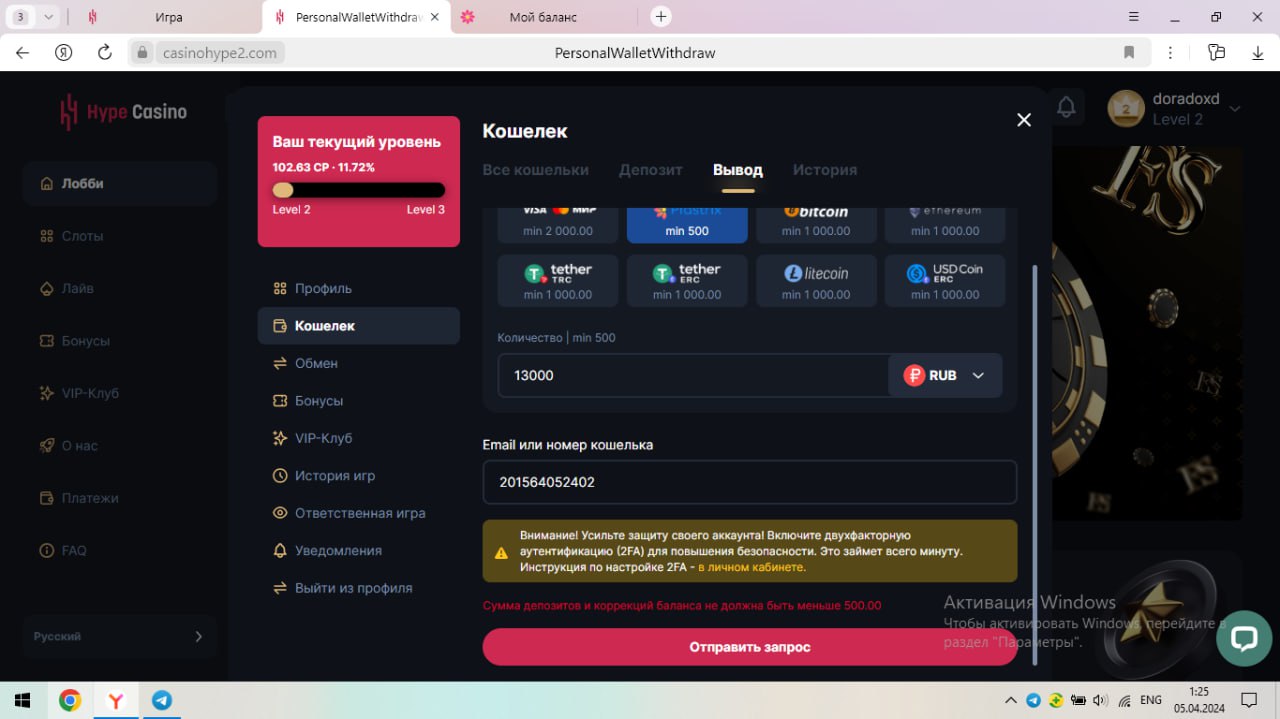Switch to the Все кошельки tab

pos(535,170)
